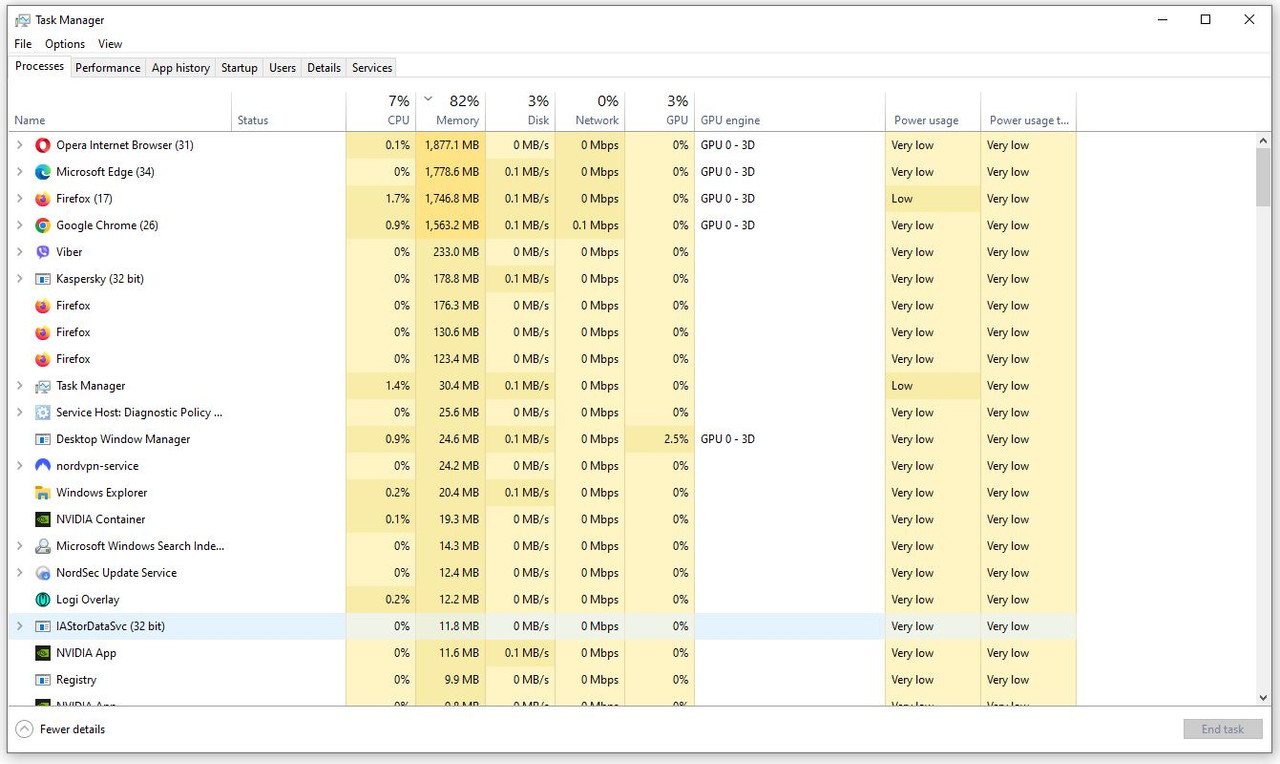Open the Details tab
1280x764 pixels.
(x=324, y=68)
